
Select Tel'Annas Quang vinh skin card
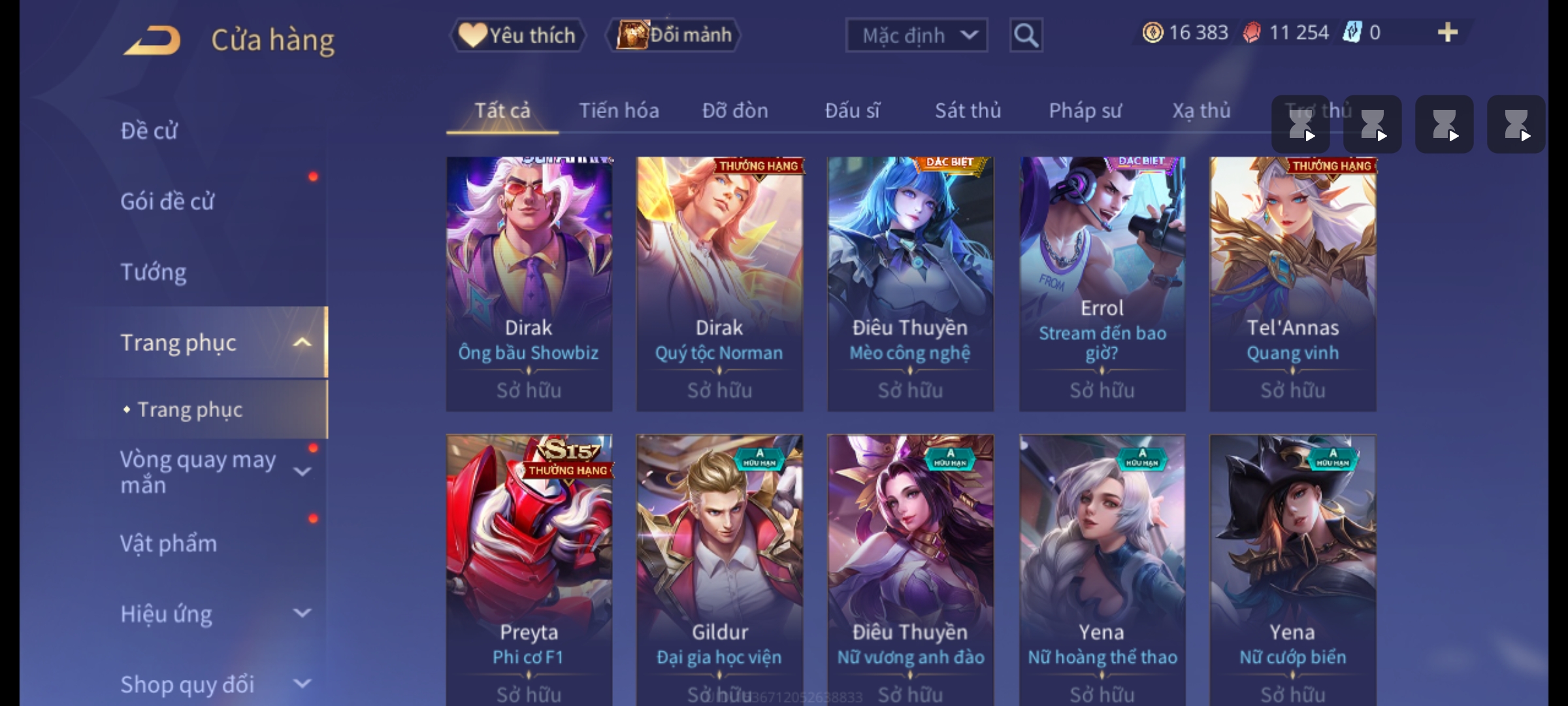(x=1293, y=284)
